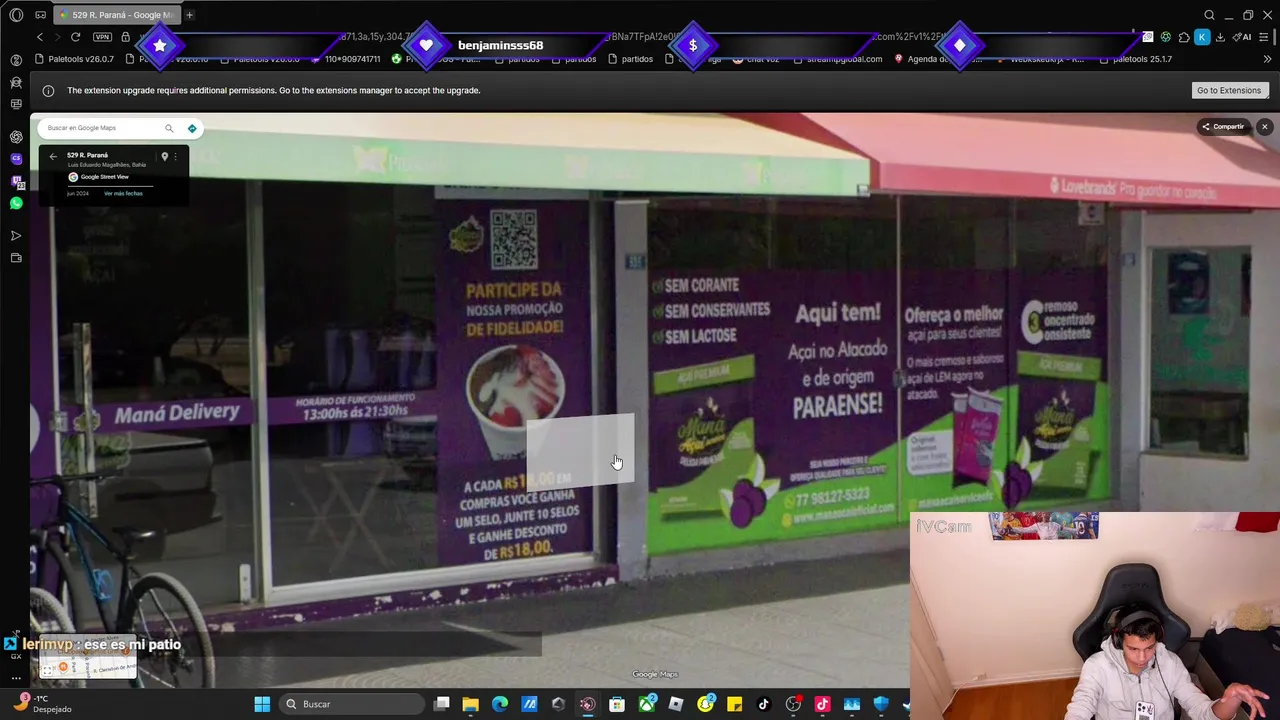This screenshot has width=1280, height=720.
Task: Click the back arrow in Street View card
Action: (53, 156)
